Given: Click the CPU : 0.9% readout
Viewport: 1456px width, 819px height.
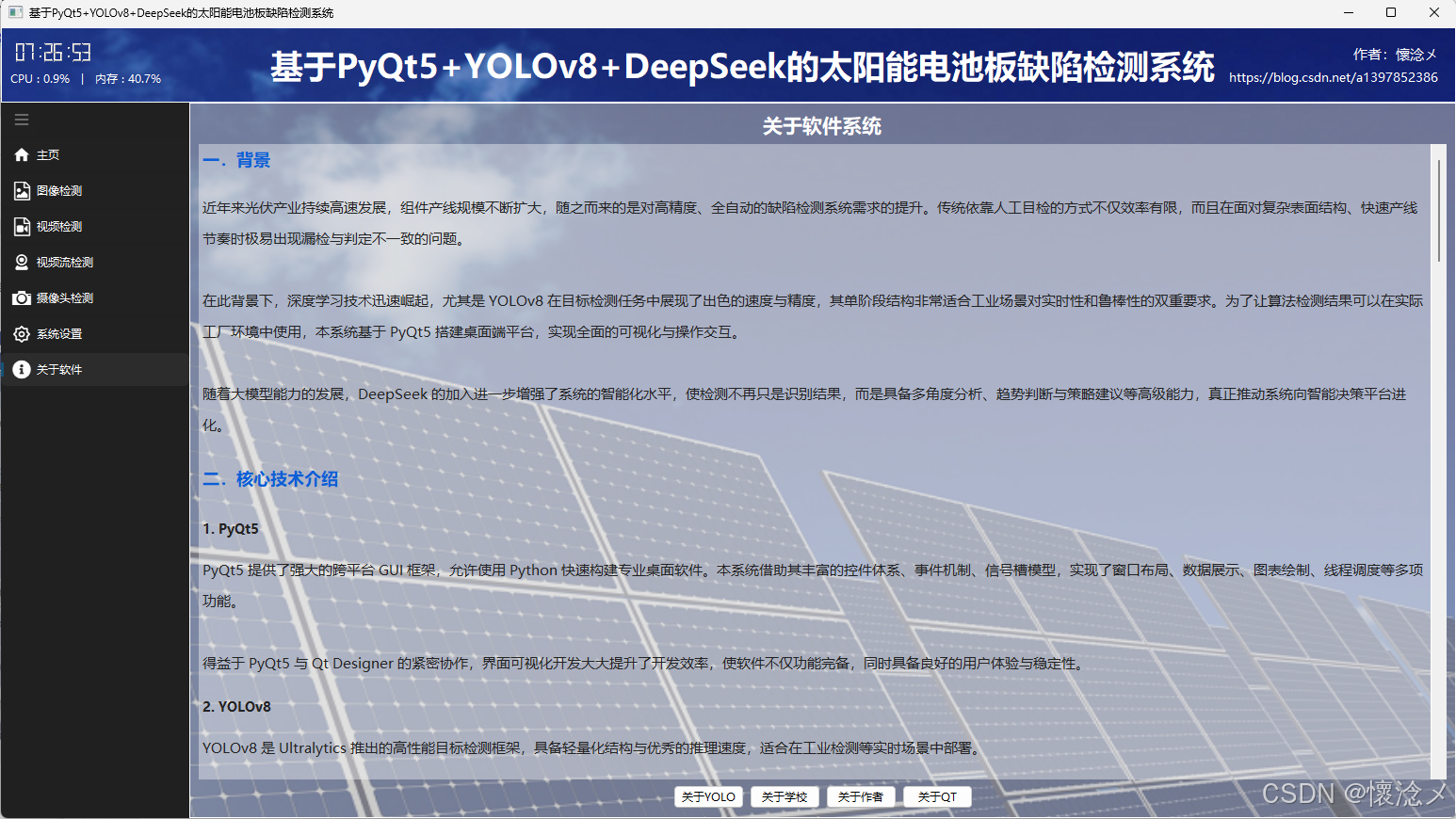Looking at the screenshot, I should tap(40, 79).
